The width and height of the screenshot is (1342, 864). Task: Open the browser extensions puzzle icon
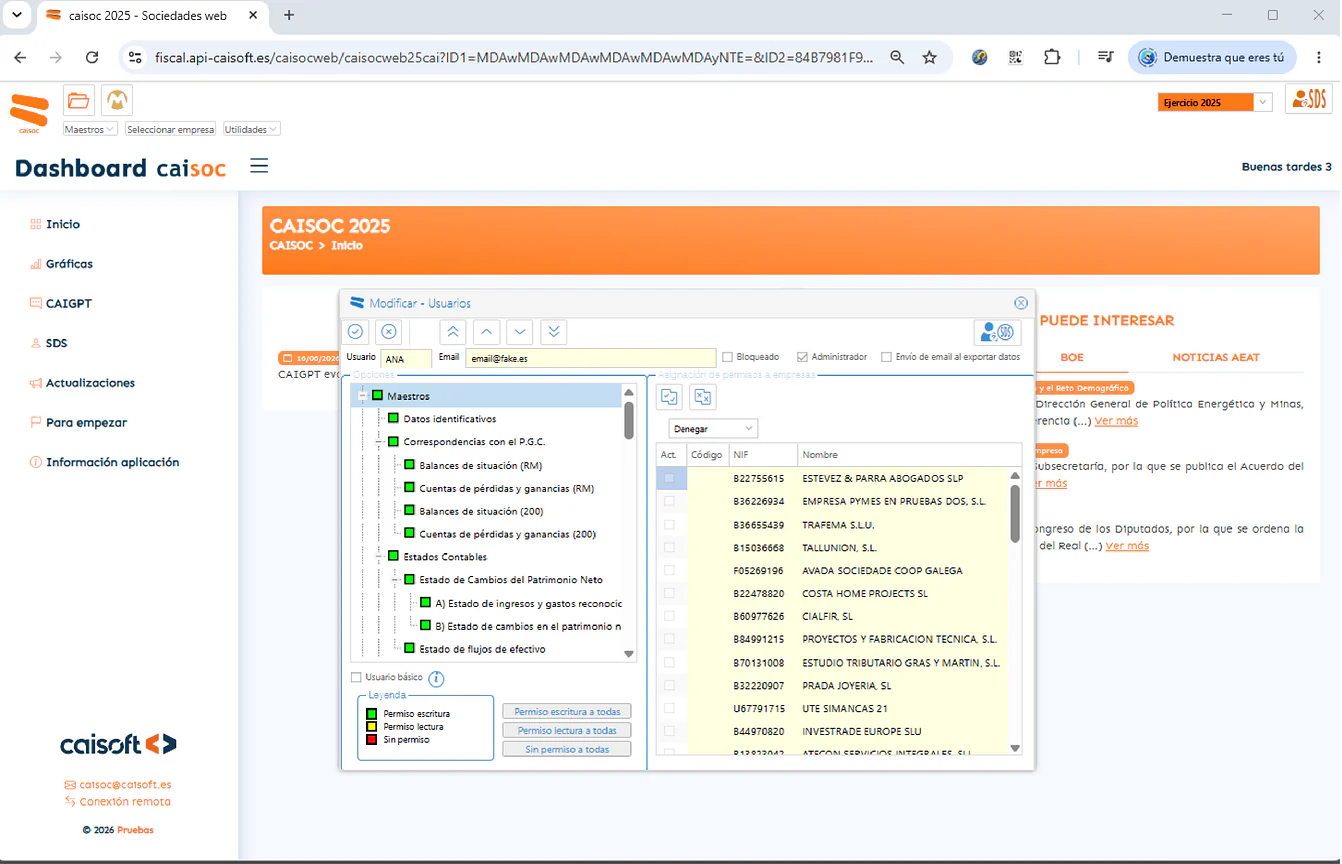click(x=1052, y=58)
